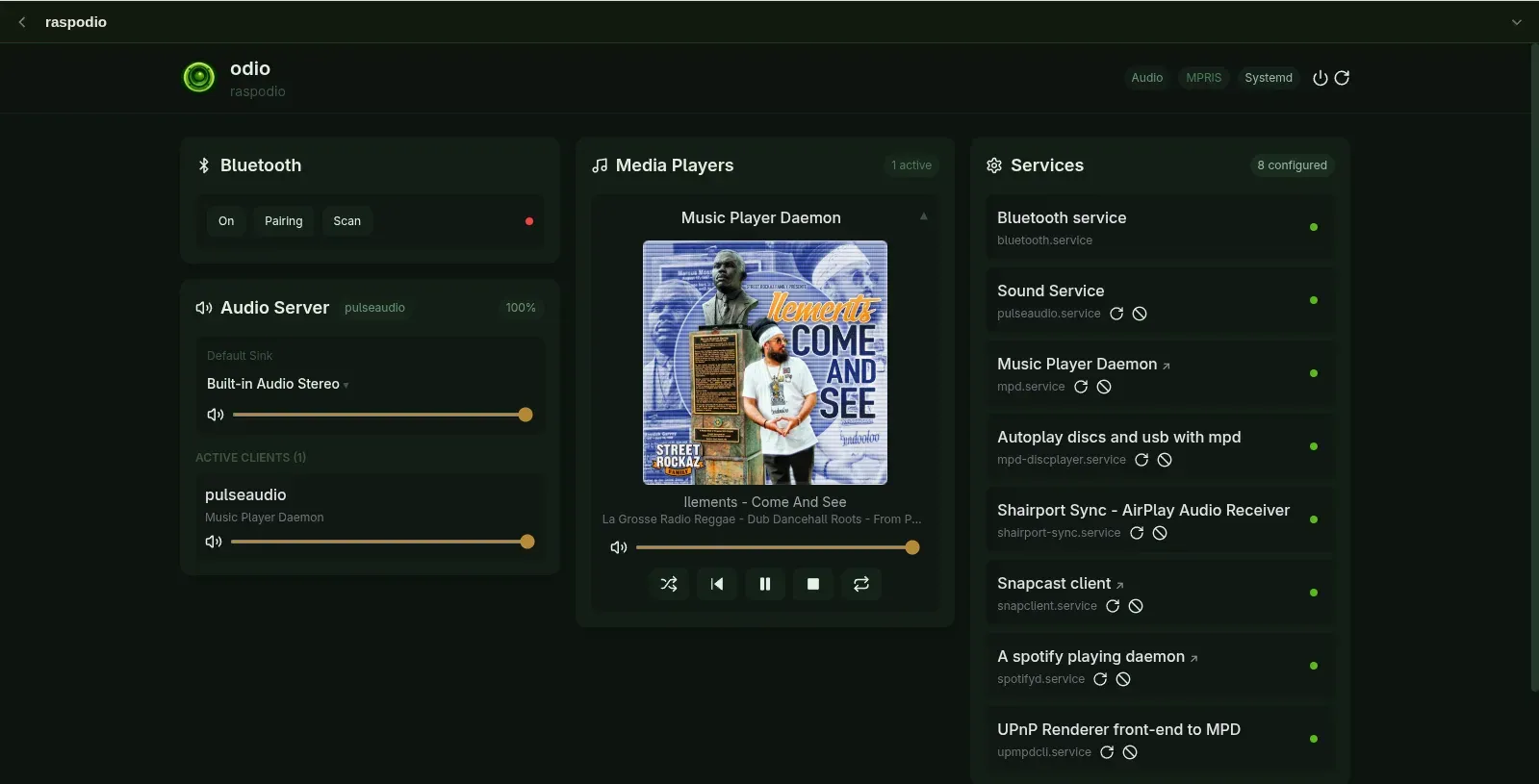The height and width of the screenshot is (784, 1539).
Task: Switch to the MPRIS tab
Action: coord(1203,78)
